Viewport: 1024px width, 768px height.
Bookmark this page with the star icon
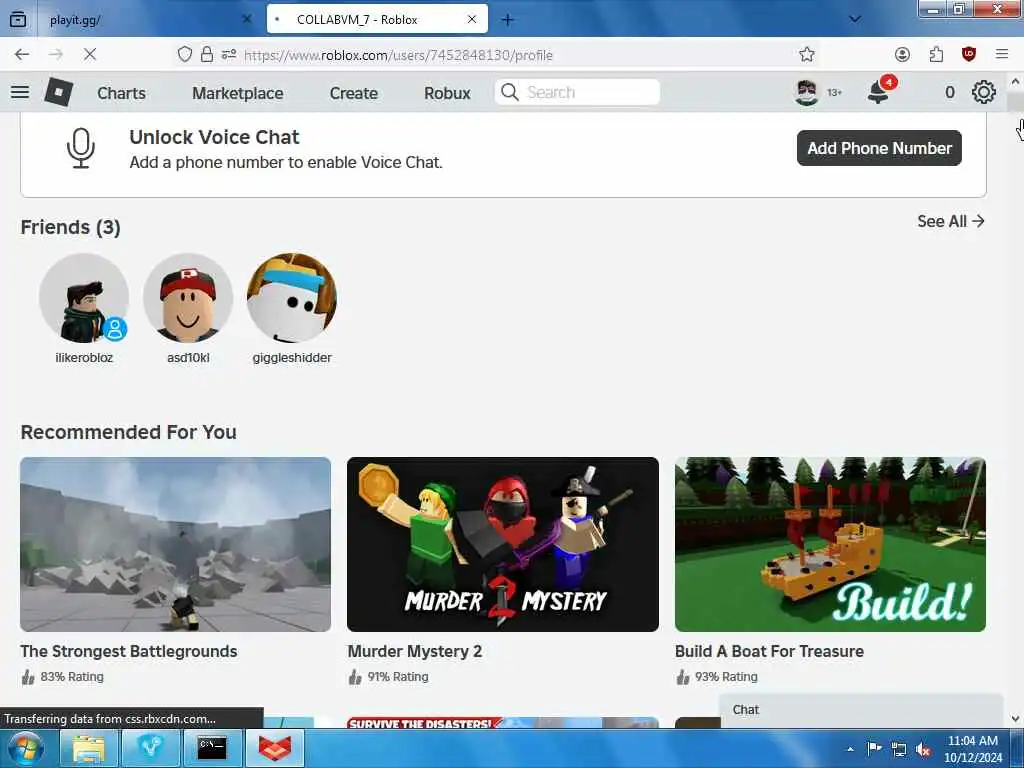click(807, 54)
